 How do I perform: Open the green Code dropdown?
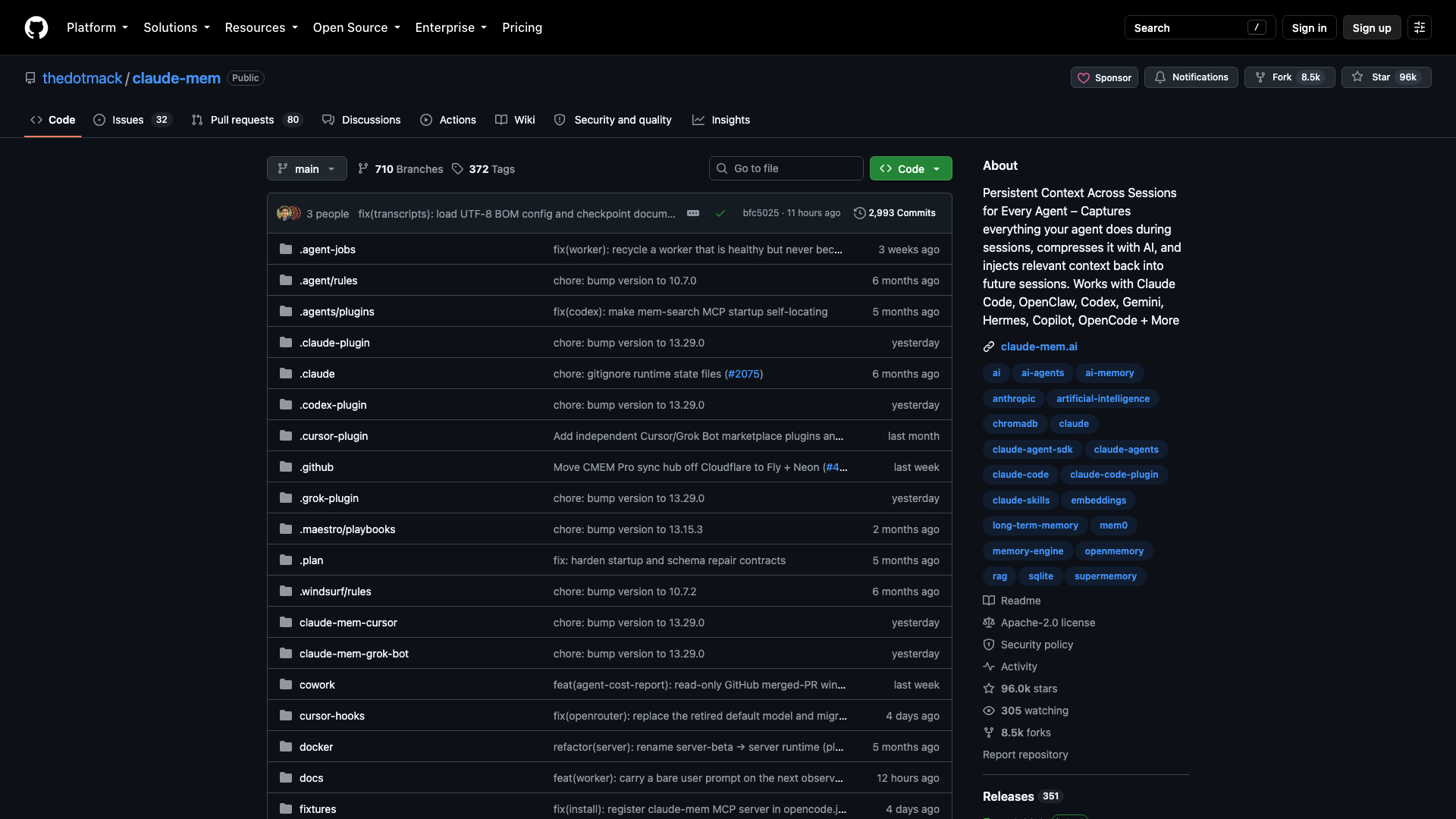coord(911,168)
